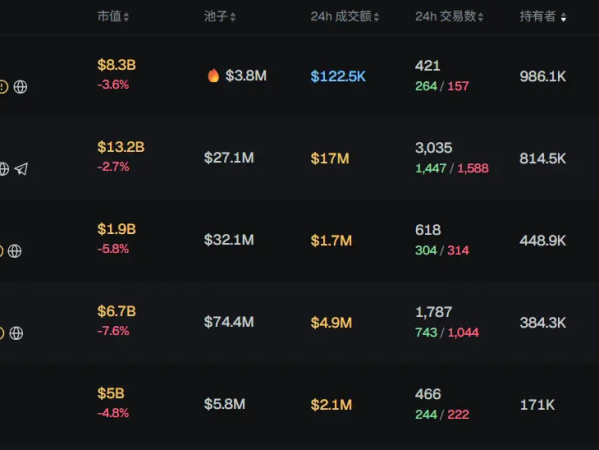599x450 pixels.
Task: Click buy count 743
Action: tap(426, 332)
